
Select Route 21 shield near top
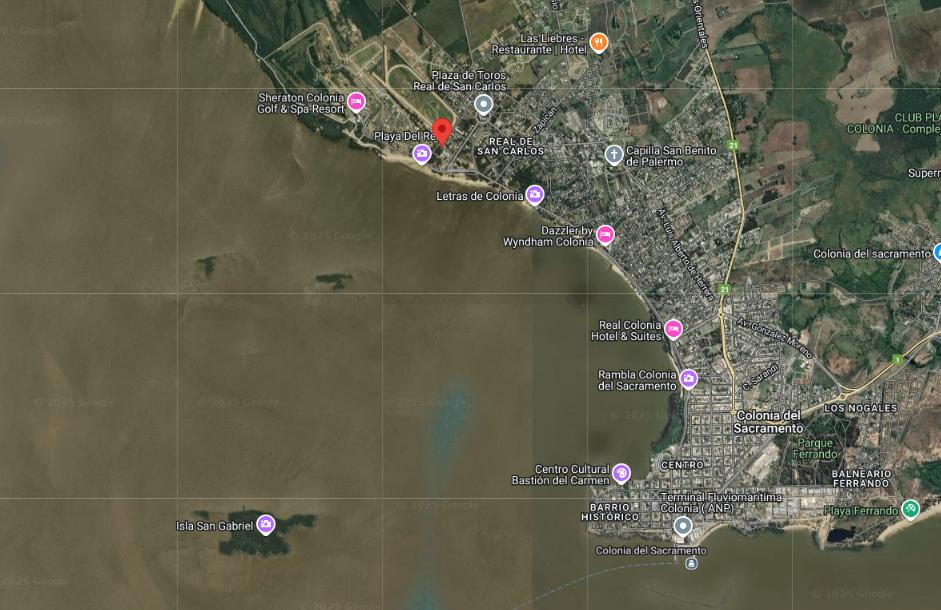[732, 145]
